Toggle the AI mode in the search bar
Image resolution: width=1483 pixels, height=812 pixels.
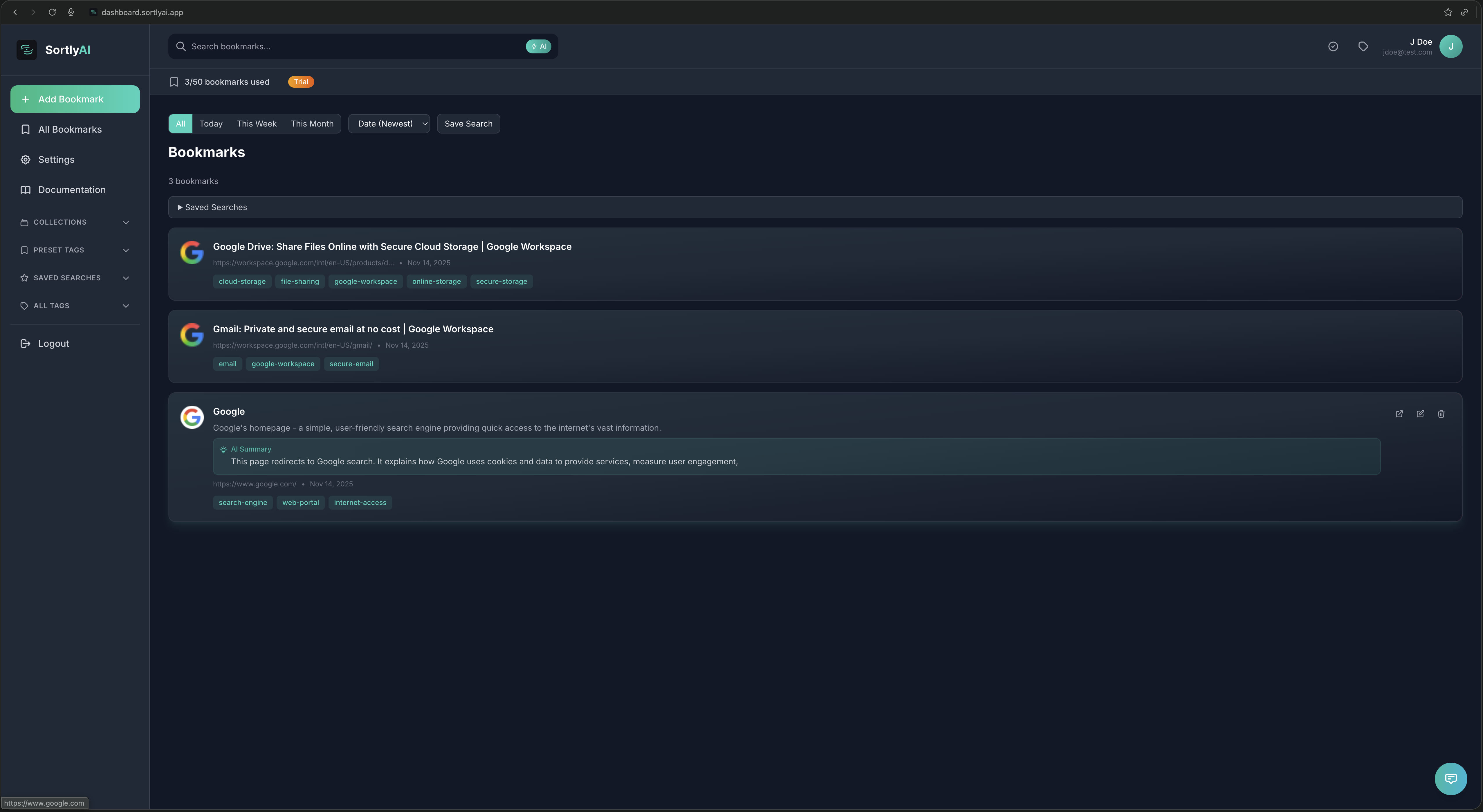click(x=537, y=46)
